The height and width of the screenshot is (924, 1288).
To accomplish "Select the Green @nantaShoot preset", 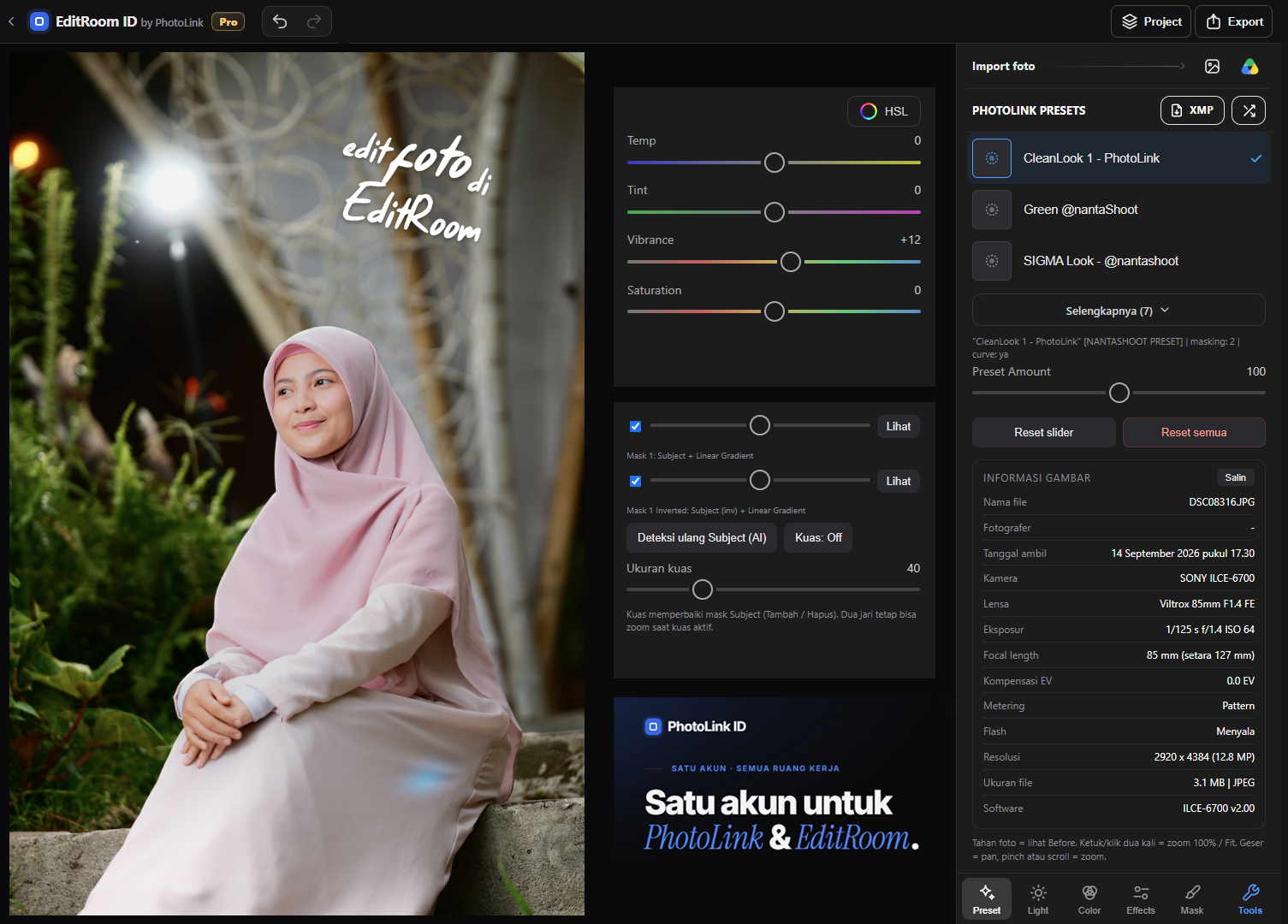I will click(1119, 210).
